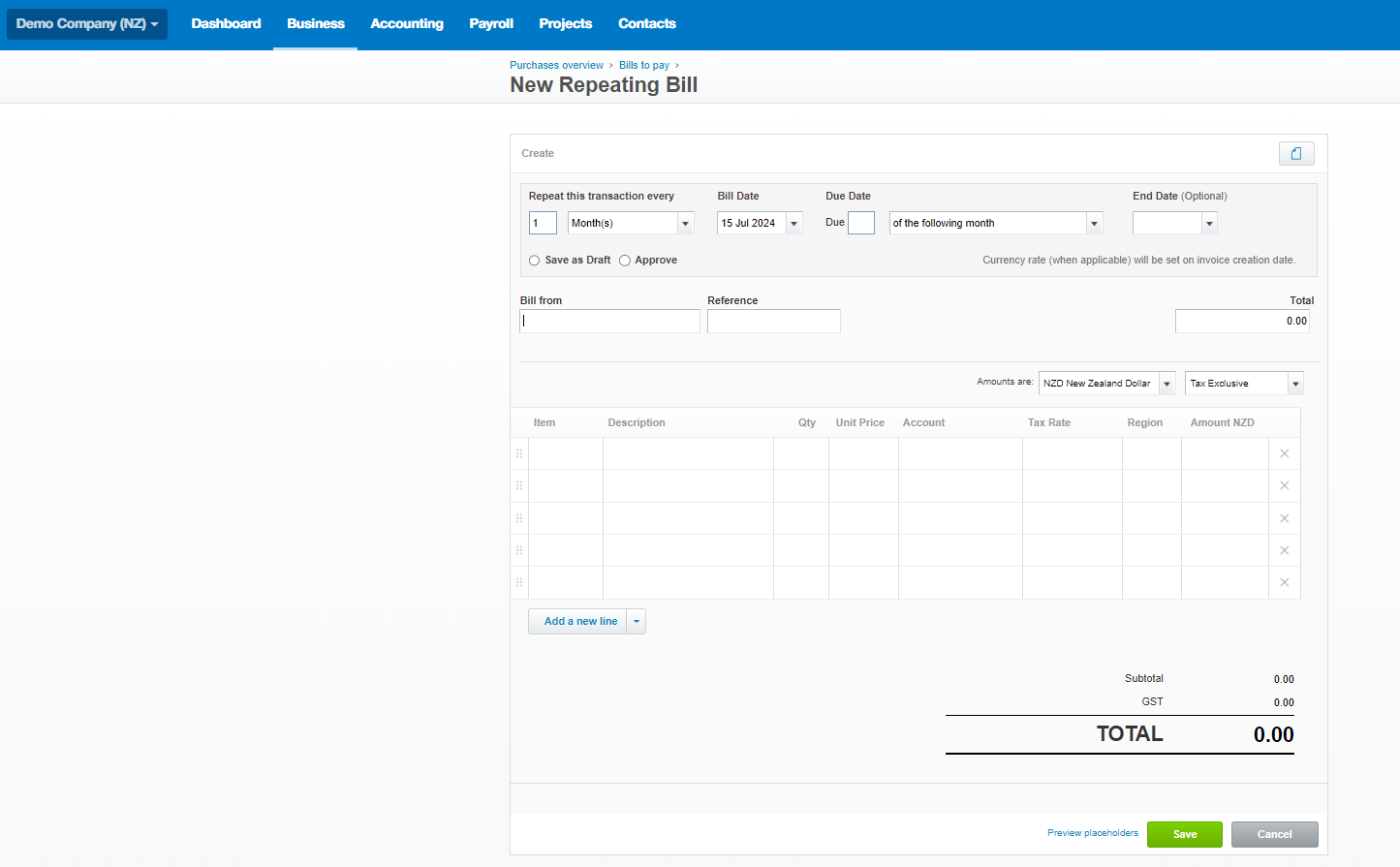Click the delete icon on third row
The width and height of the screenshot is (1400, 867).
1284,518
